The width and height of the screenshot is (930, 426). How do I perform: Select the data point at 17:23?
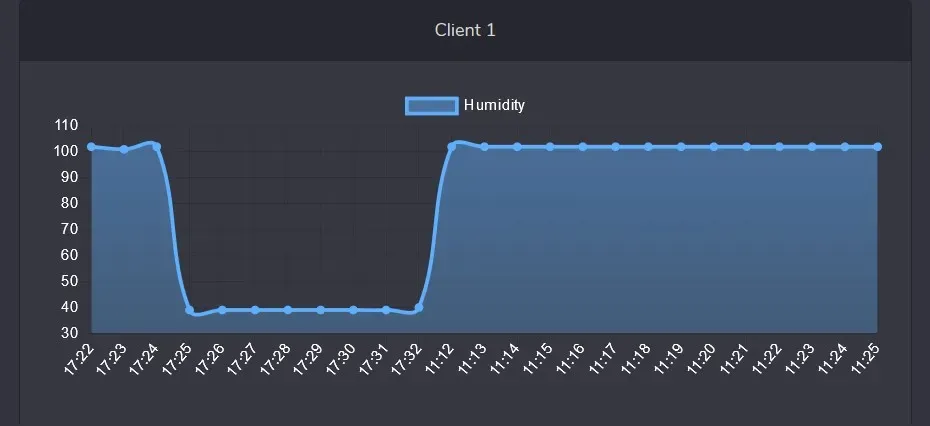[x=124, y=150]
